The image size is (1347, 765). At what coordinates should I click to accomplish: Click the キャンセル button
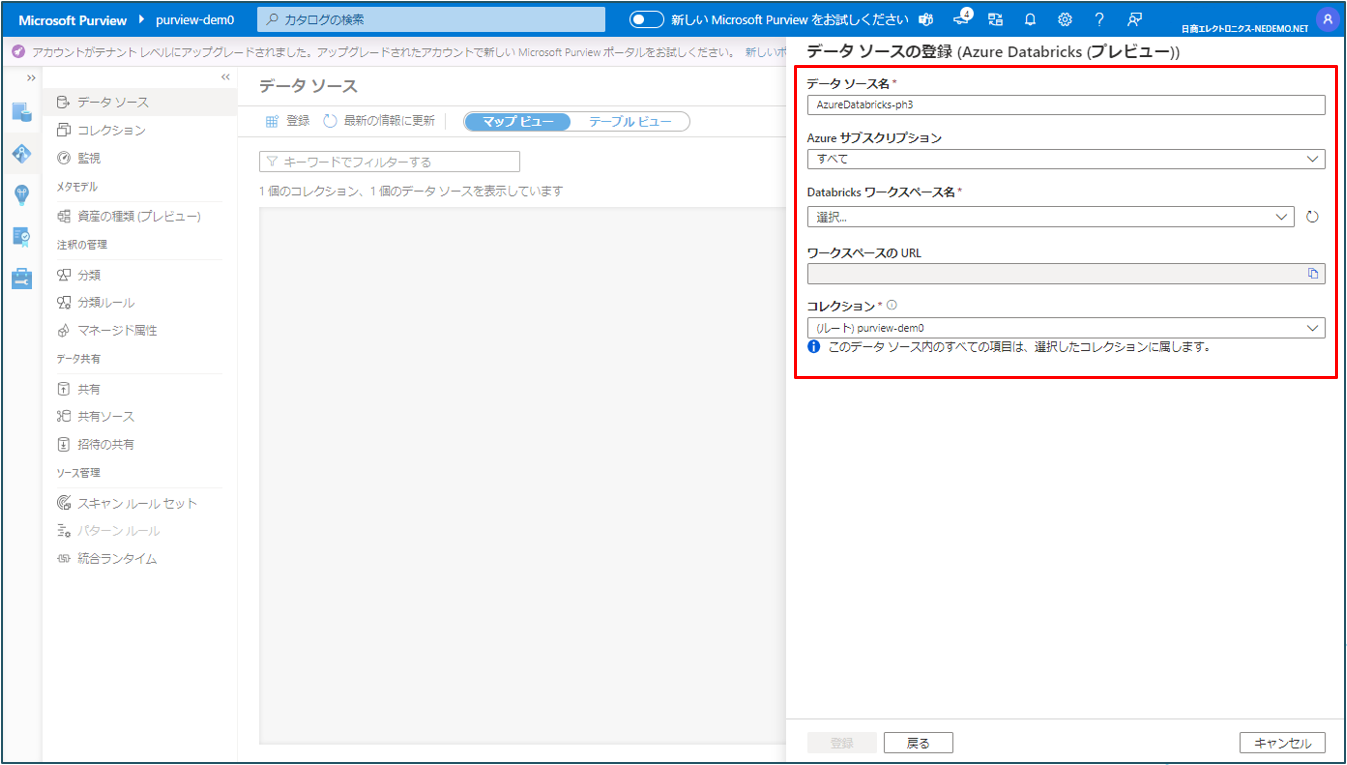click(1282, 743)
